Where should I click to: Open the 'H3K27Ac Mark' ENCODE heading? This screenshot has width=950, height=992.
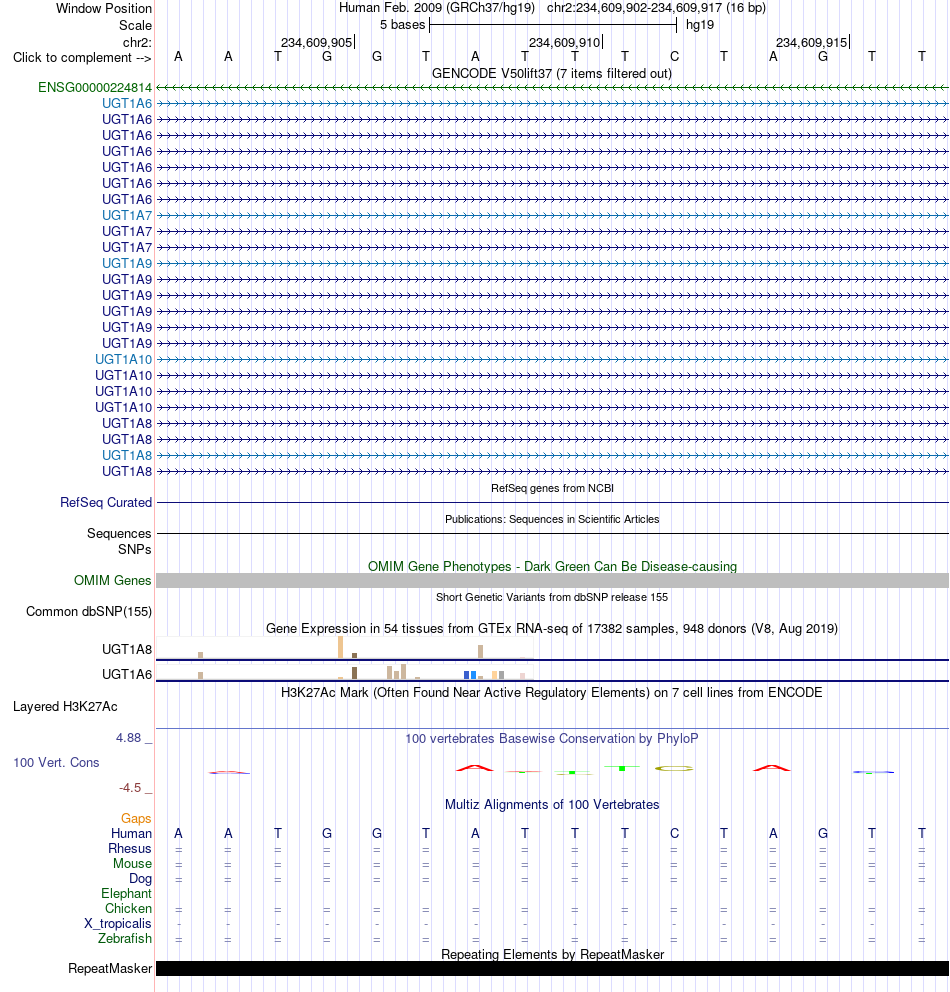pyautogui.click(x=552, y=692)
